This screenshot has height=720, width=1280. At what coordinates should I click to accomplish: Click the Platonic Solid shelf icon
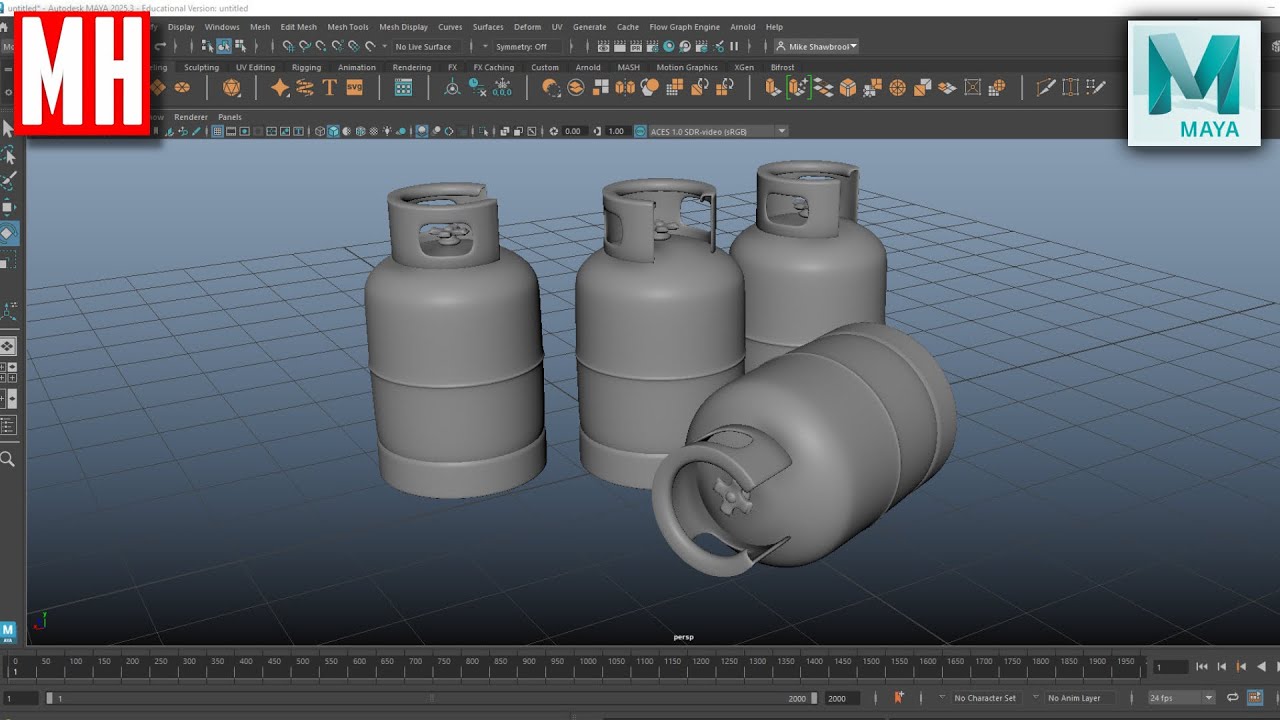[232, 88]
